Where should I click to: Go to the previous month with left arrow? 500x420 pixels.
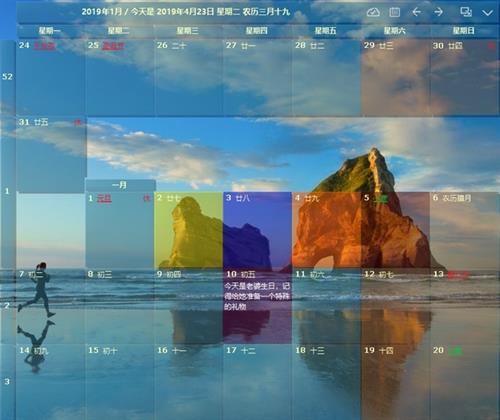tap(416, 12)
